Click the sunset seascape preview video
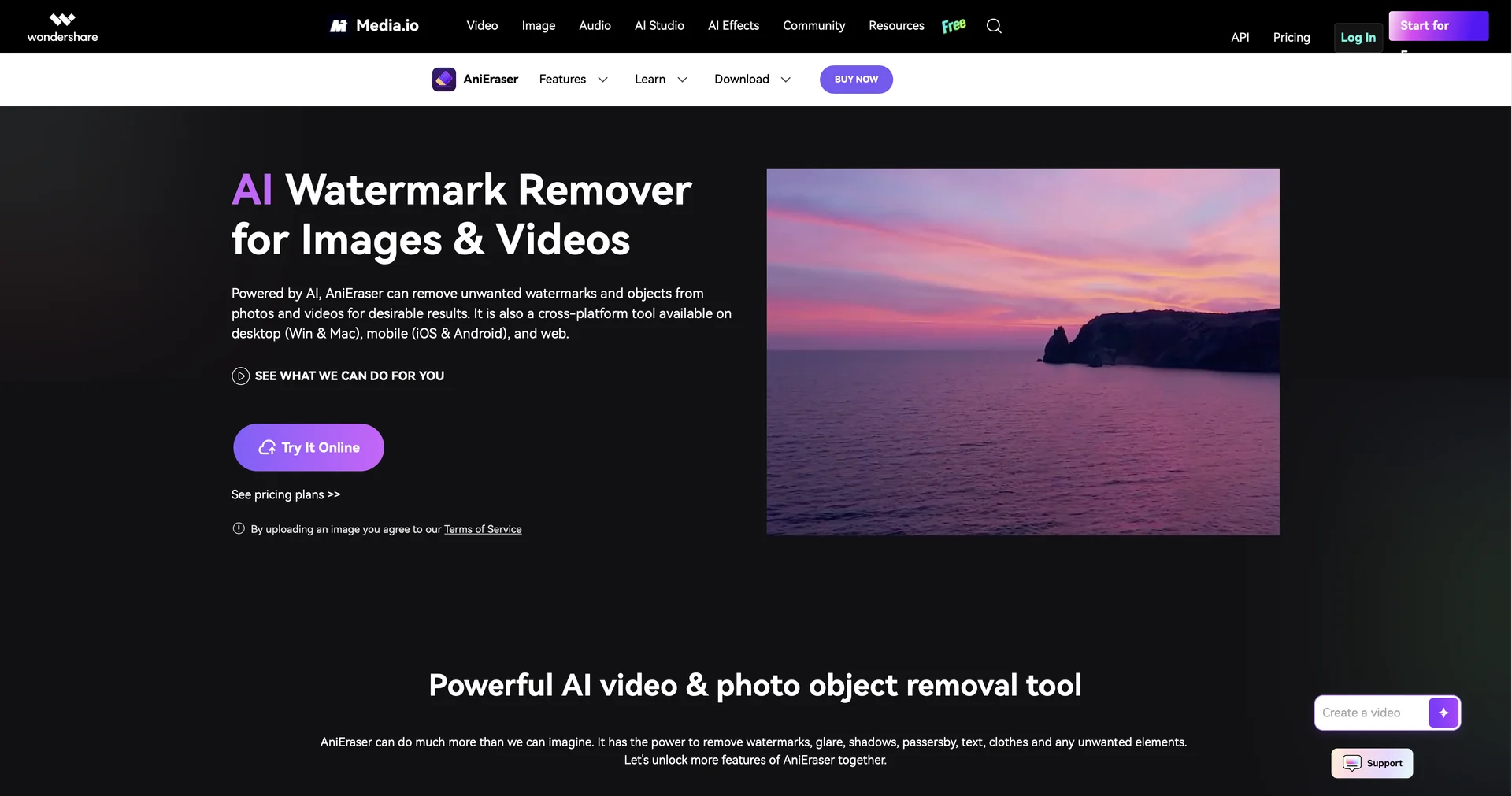Image resolution: width=1512 pixels, height=796 pixels. 1023,352
